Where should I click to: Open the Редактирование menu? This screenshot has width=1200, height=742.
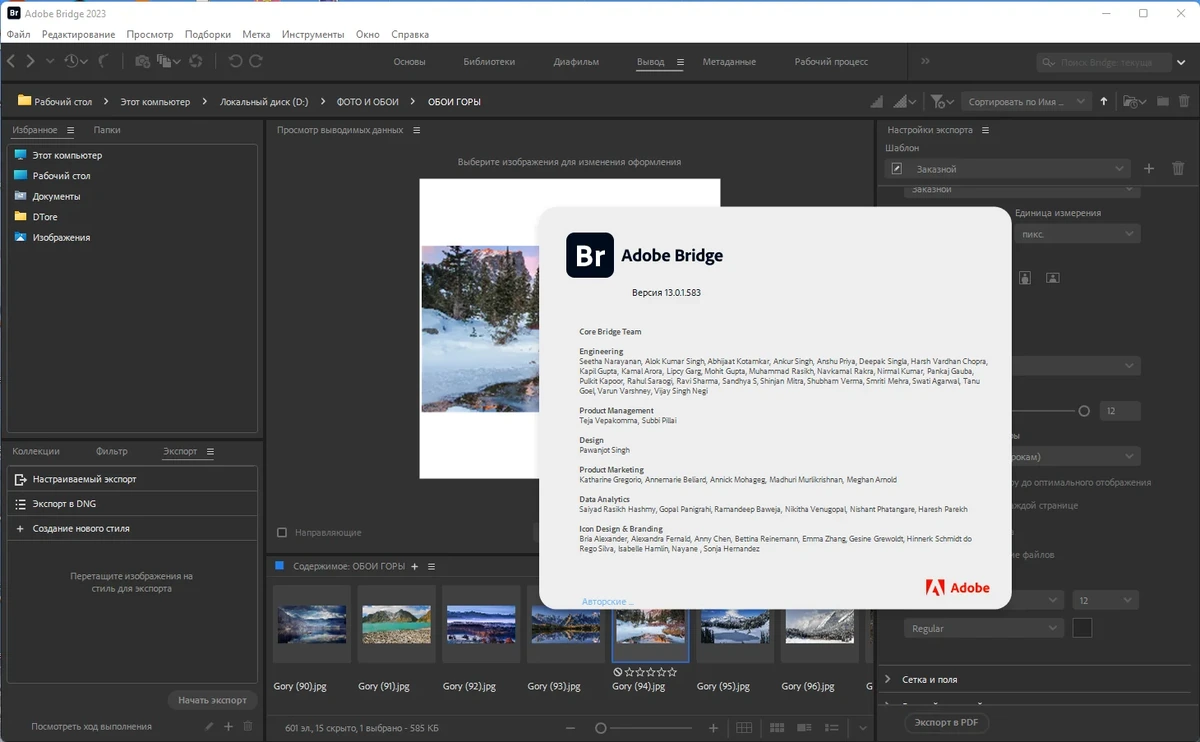pos(78,34)
